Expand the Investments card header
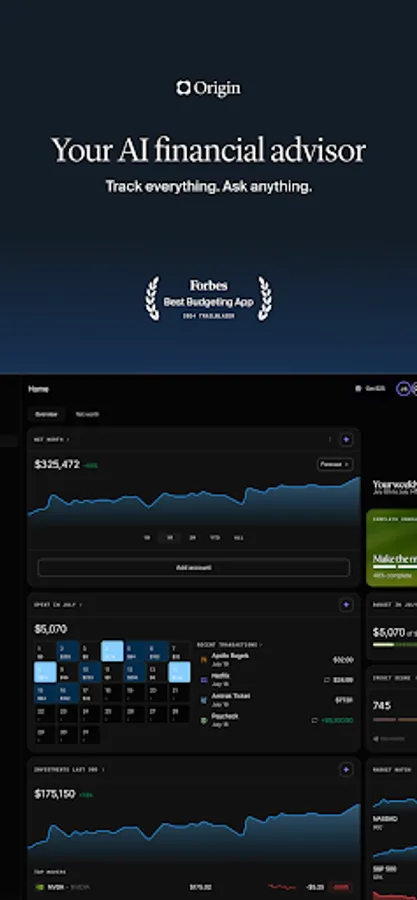 click(x=68, y=769)
